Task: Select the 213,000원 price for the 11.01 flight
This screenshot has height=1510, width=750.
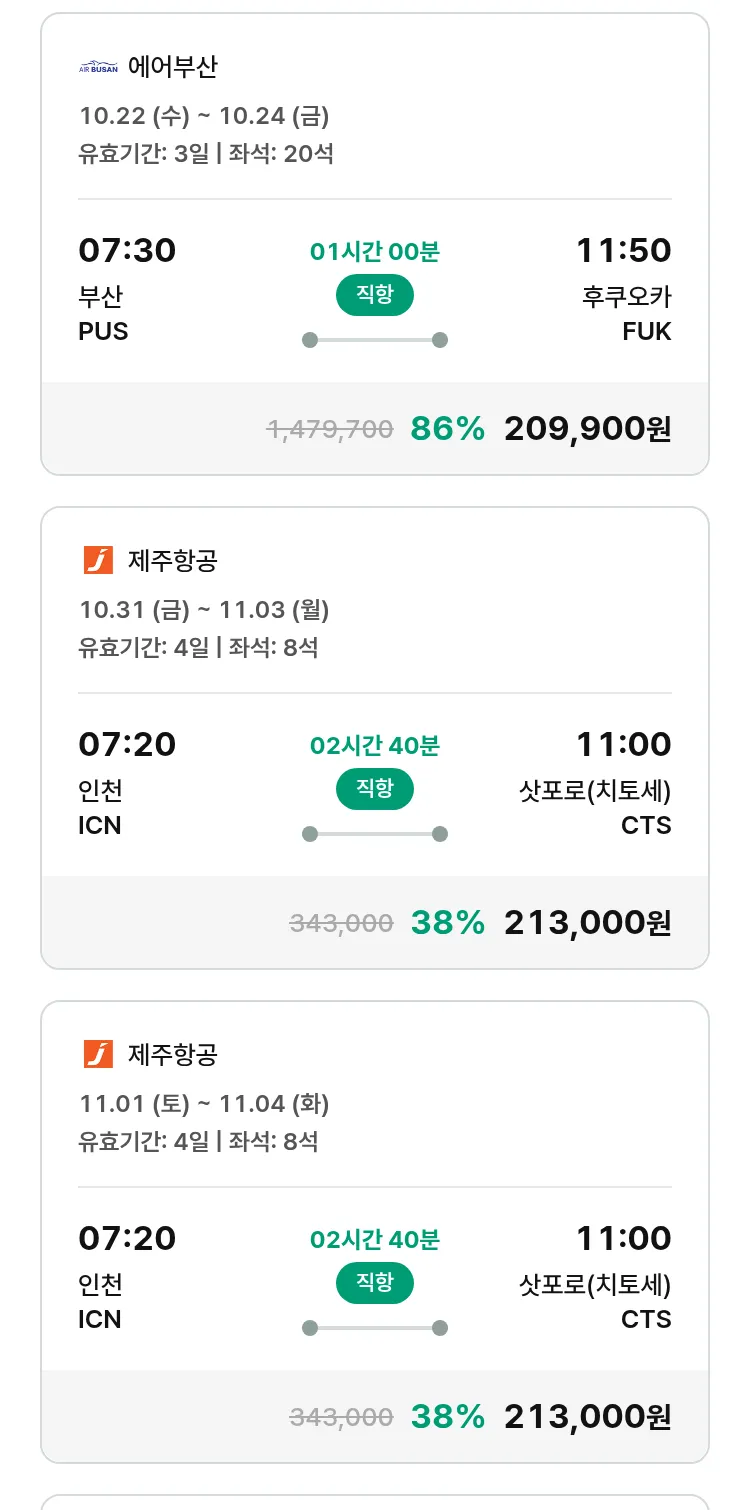Action: pos(587,1417)
